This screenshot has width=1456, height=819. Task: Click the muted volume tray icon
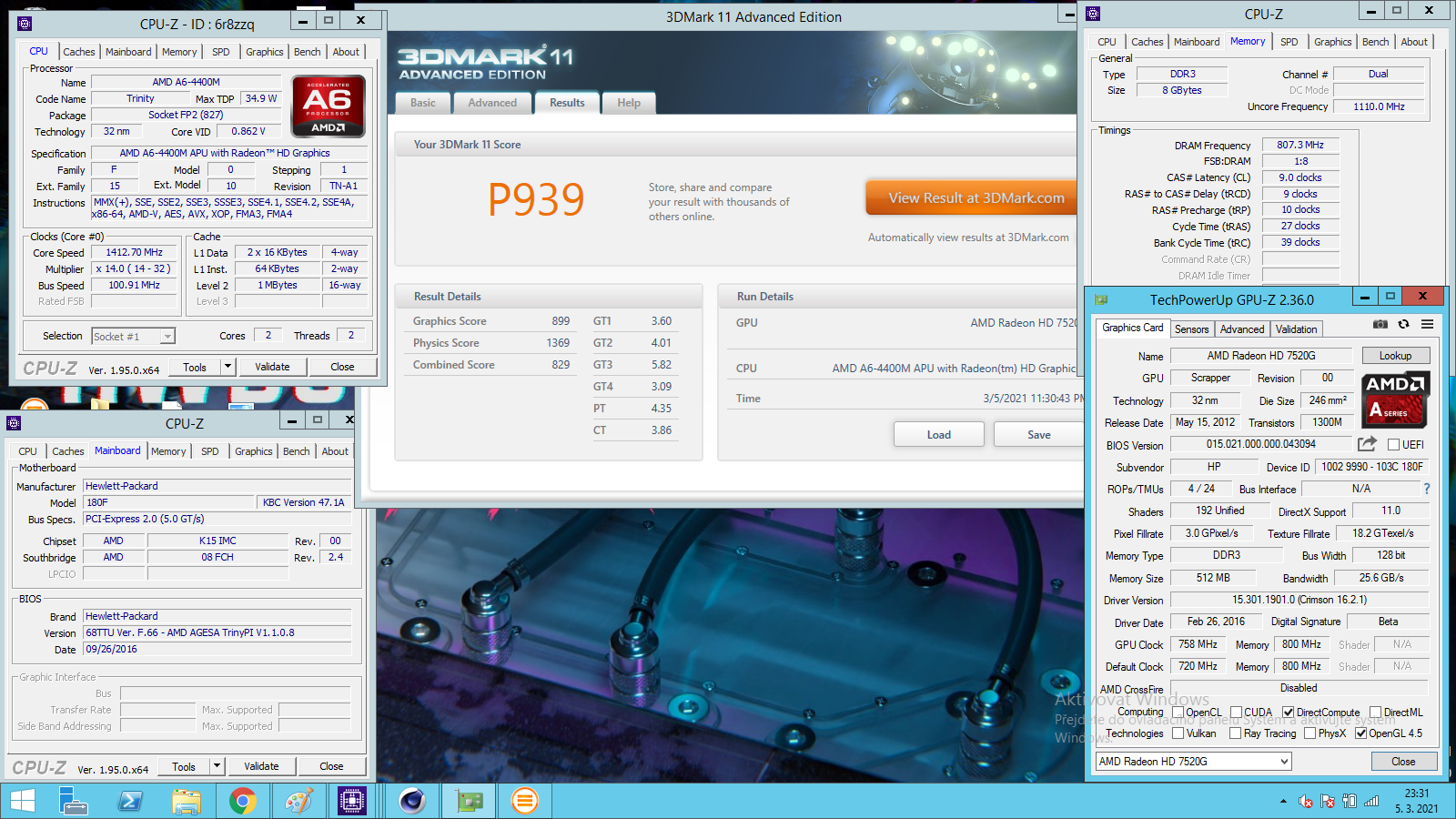coord(1306,802)
